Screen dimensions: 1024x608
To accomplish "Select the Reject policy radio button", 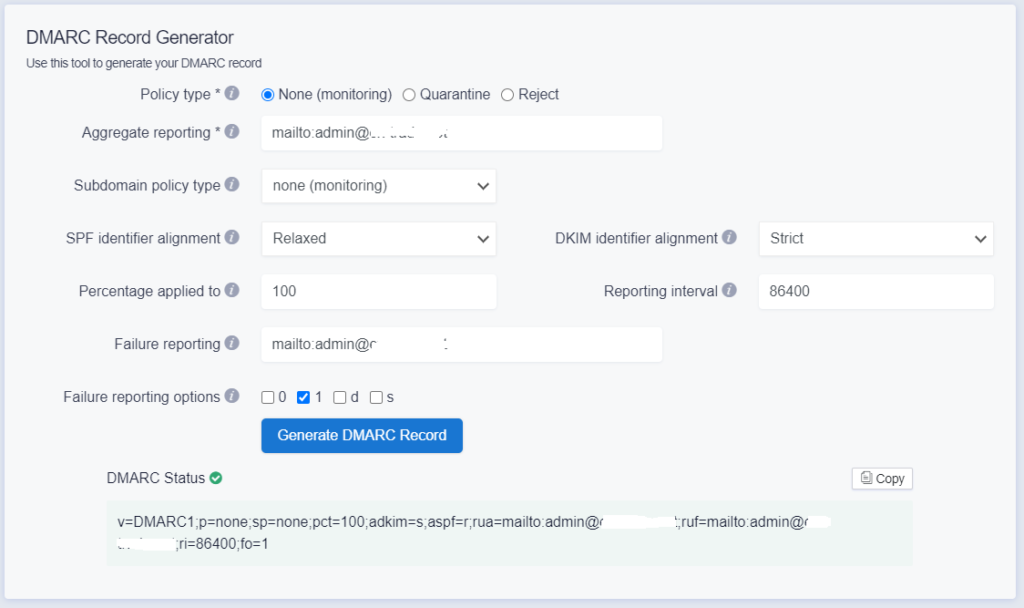I will click(507, 95).
